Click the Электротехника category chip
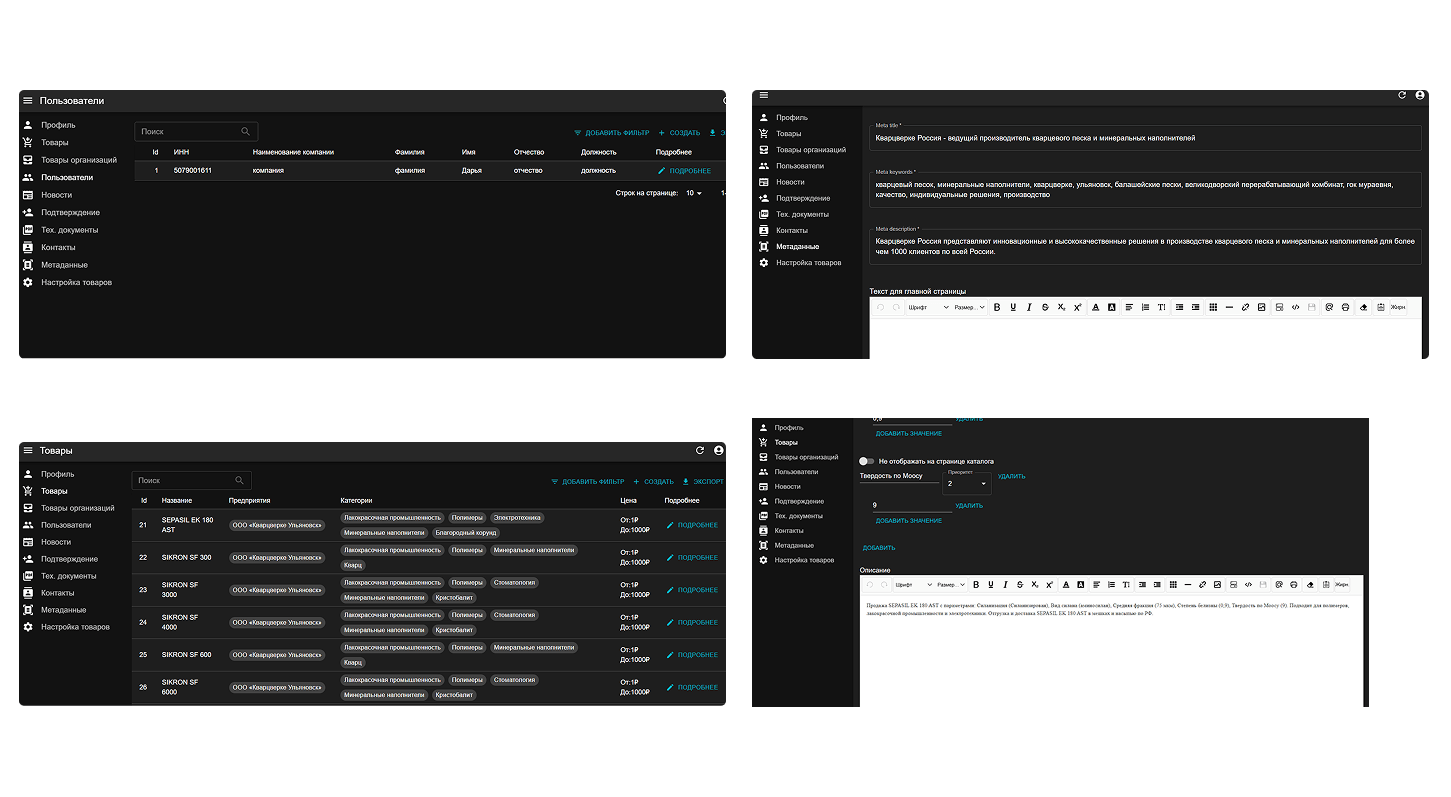The width and height of the screenshot is (1451, 797). pyautogui.click(x=516, y=518)
